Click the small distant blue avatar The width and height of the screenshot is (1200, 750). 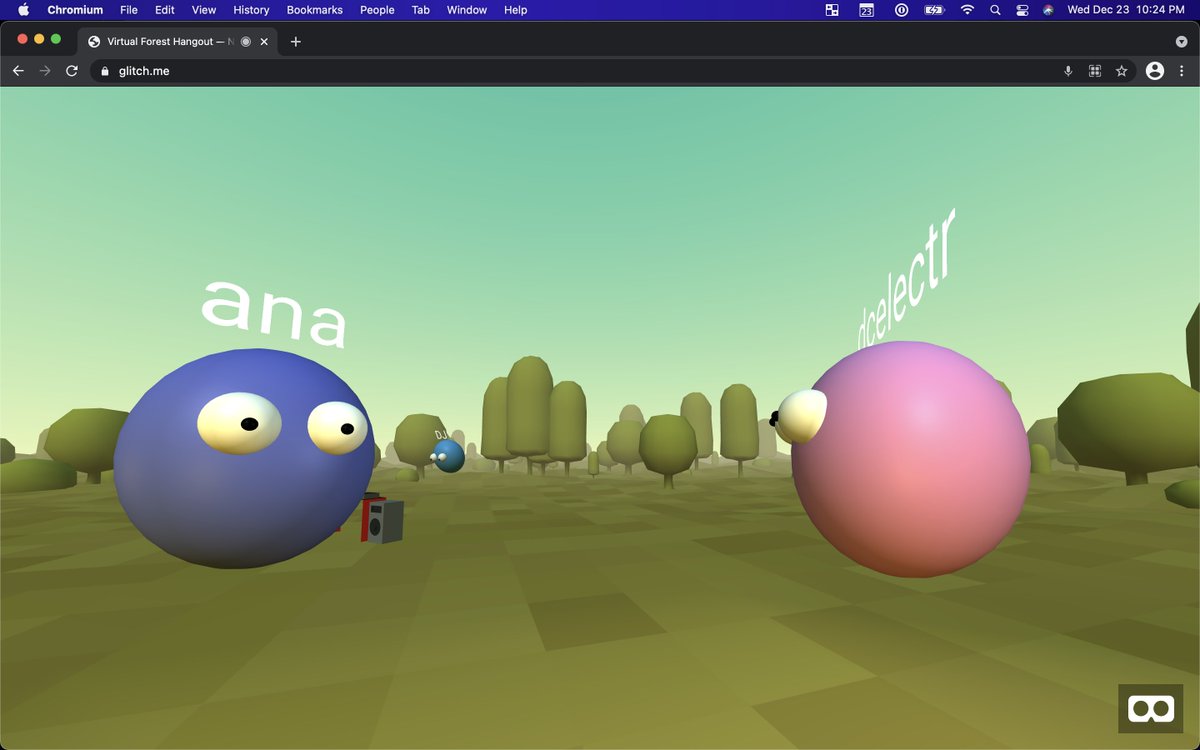(x=448, y=456)
